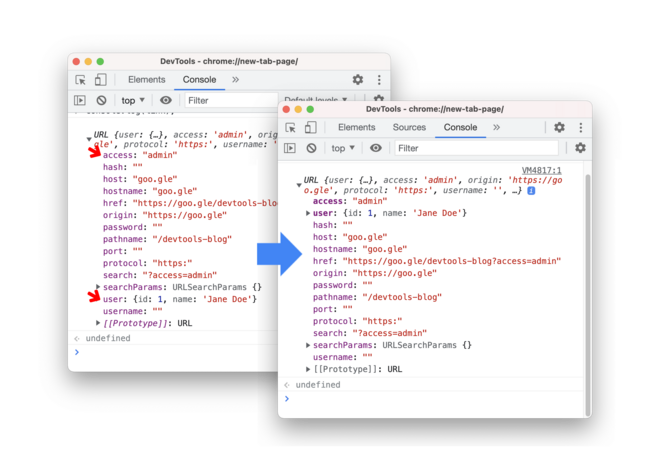Image resolution: width=660 pixels, height=463 pixels.
Task: Open the kebab menu in right DevTools window
Action: (580, 128)
